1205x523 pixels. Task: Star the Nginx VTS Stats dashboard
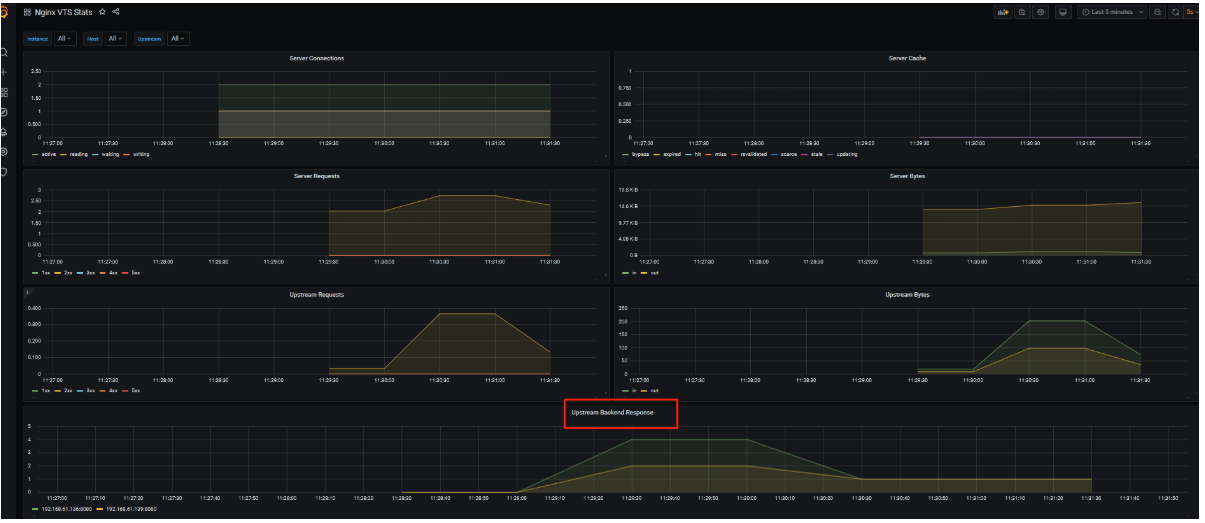click(x=102, y=12)
